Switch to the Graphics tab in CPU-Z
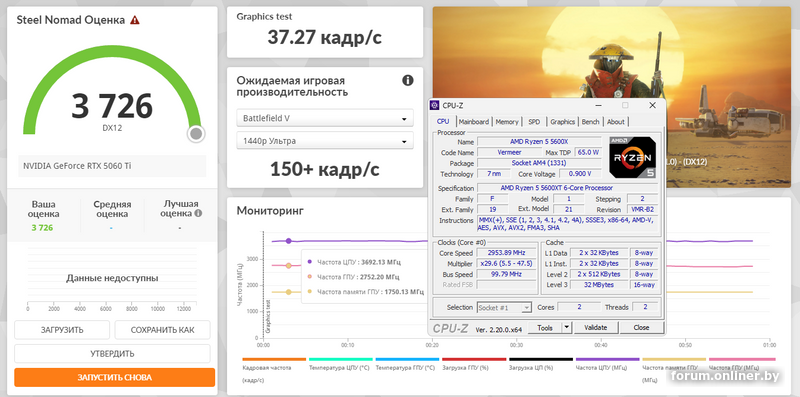The height and width of the screenshot is (397, 800). click(562, 122)
